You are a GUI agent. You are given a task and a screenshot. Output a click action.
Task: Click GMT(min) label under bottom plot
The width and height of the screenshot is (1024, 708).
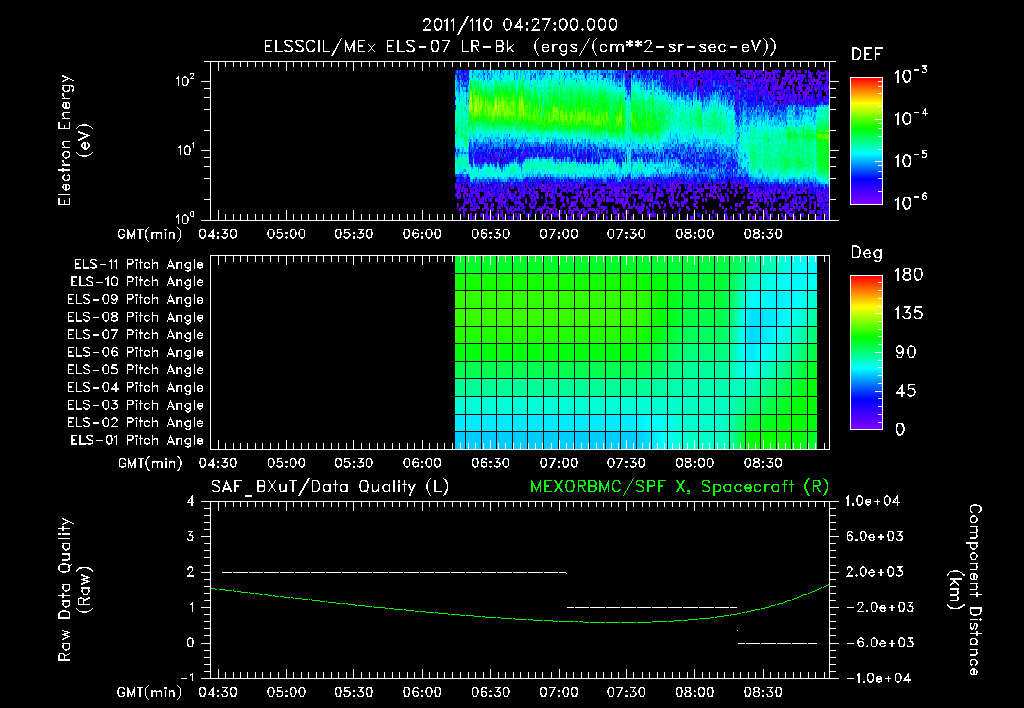[150, 692]
